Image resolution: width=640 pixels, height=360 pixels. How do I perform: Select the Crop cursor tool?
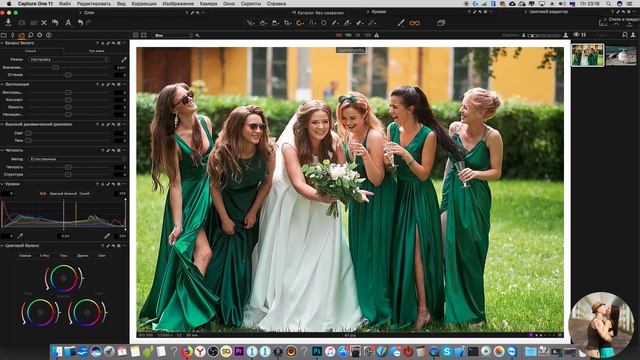(287, 23)
